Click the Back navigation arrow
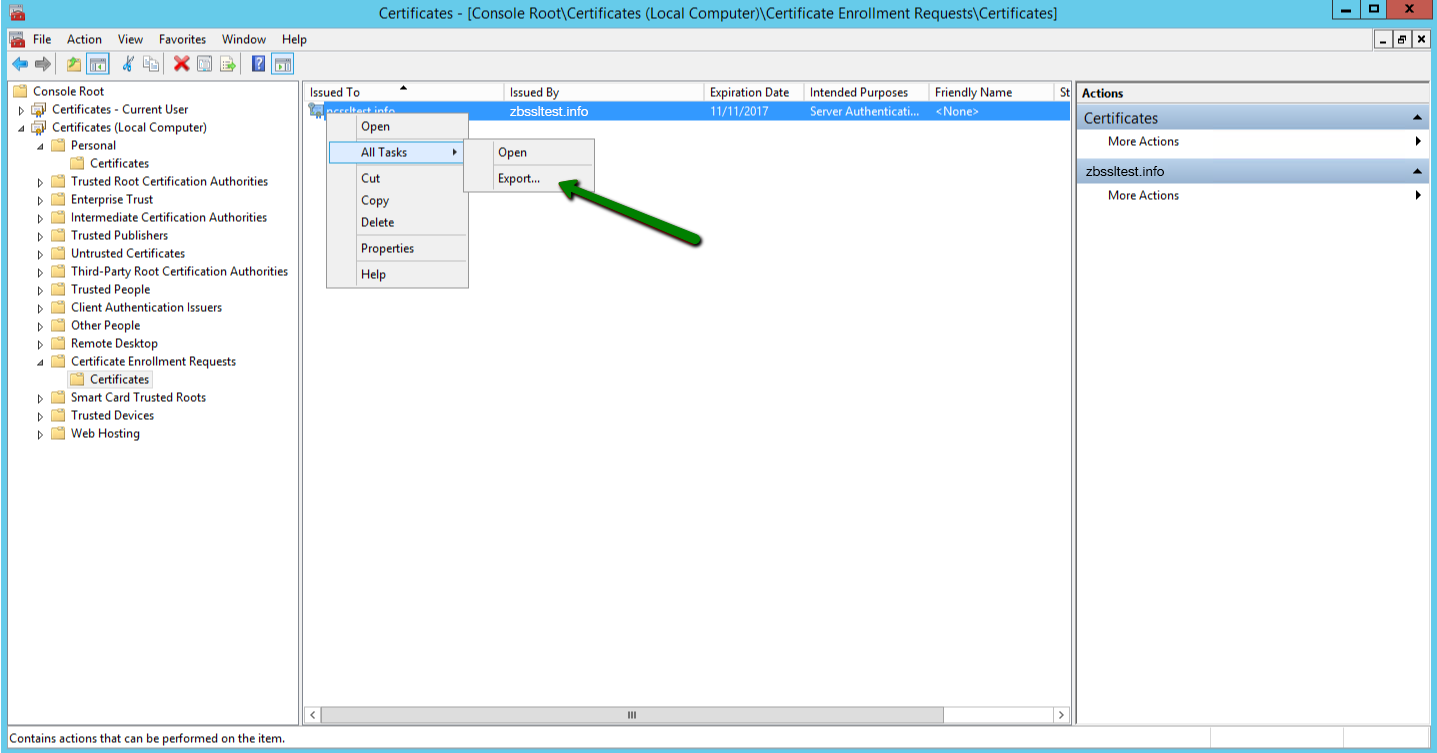The width and height of the screenshot is (1437, 753). [x=19, y=63]
